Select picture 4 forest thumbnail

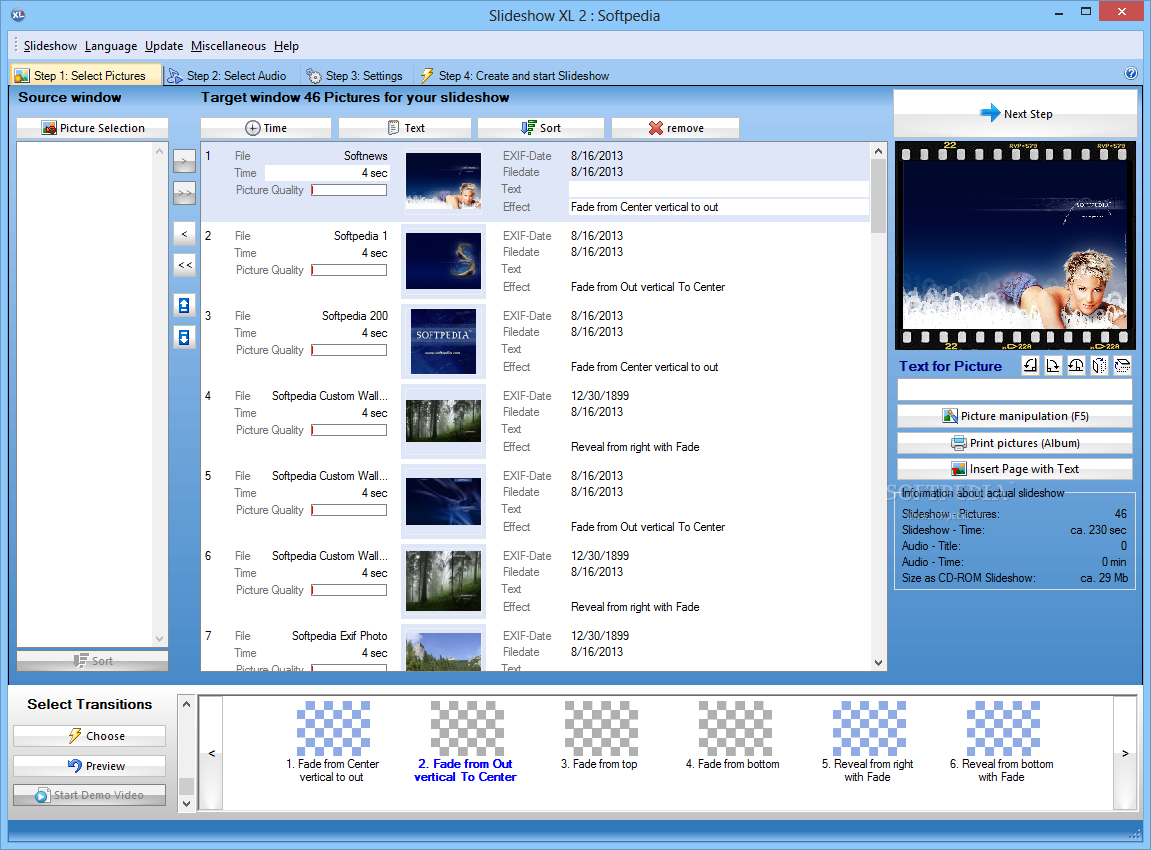click(x=443, y=421)
